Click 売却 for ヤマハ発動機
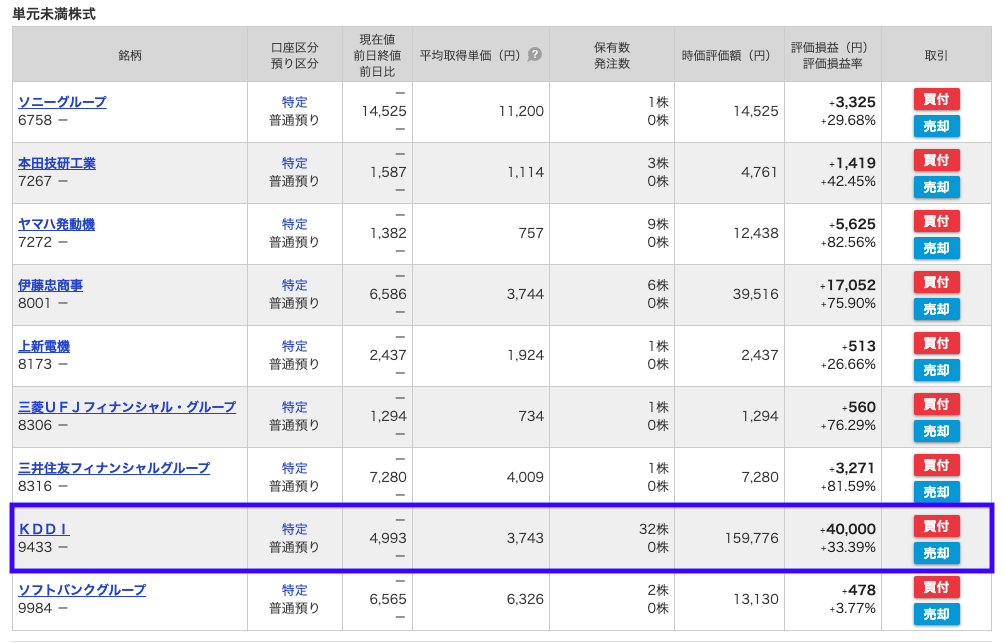 (936, 248)
